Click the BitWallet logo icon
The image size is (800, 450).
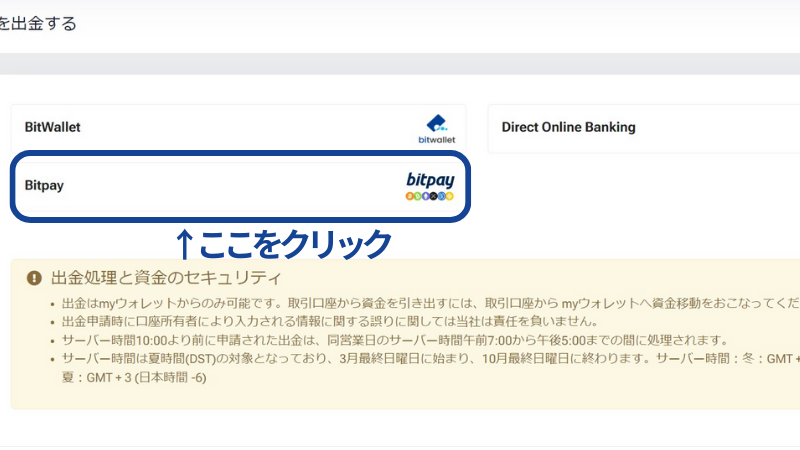436,123
